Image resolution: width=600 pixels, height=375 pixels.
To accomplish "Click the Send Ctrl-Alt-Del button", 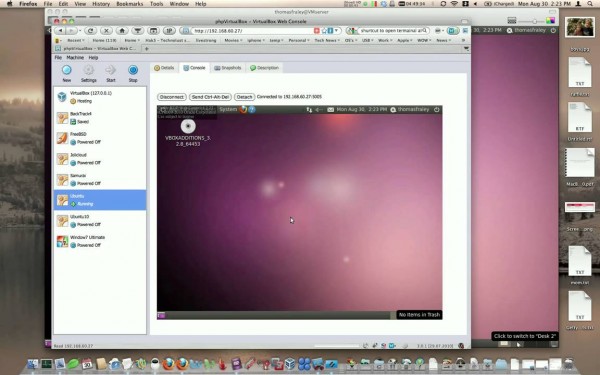I will point(210,97).
